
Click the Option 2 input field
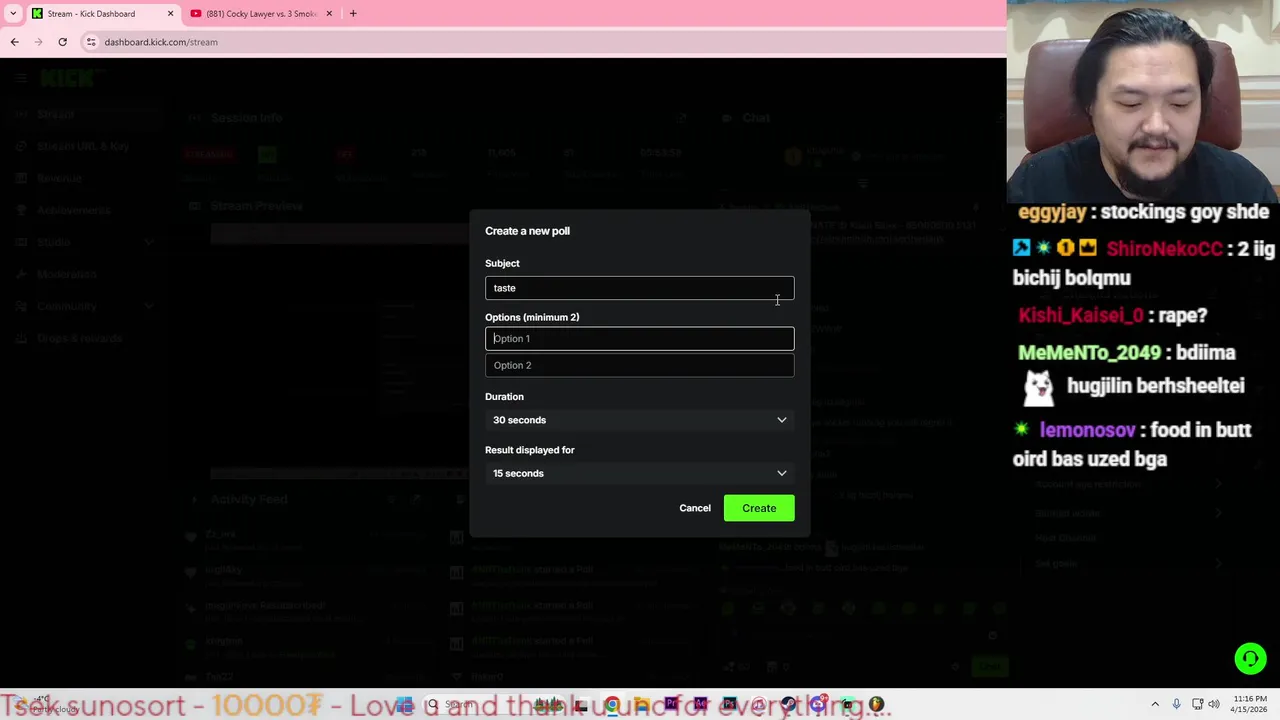639,365
